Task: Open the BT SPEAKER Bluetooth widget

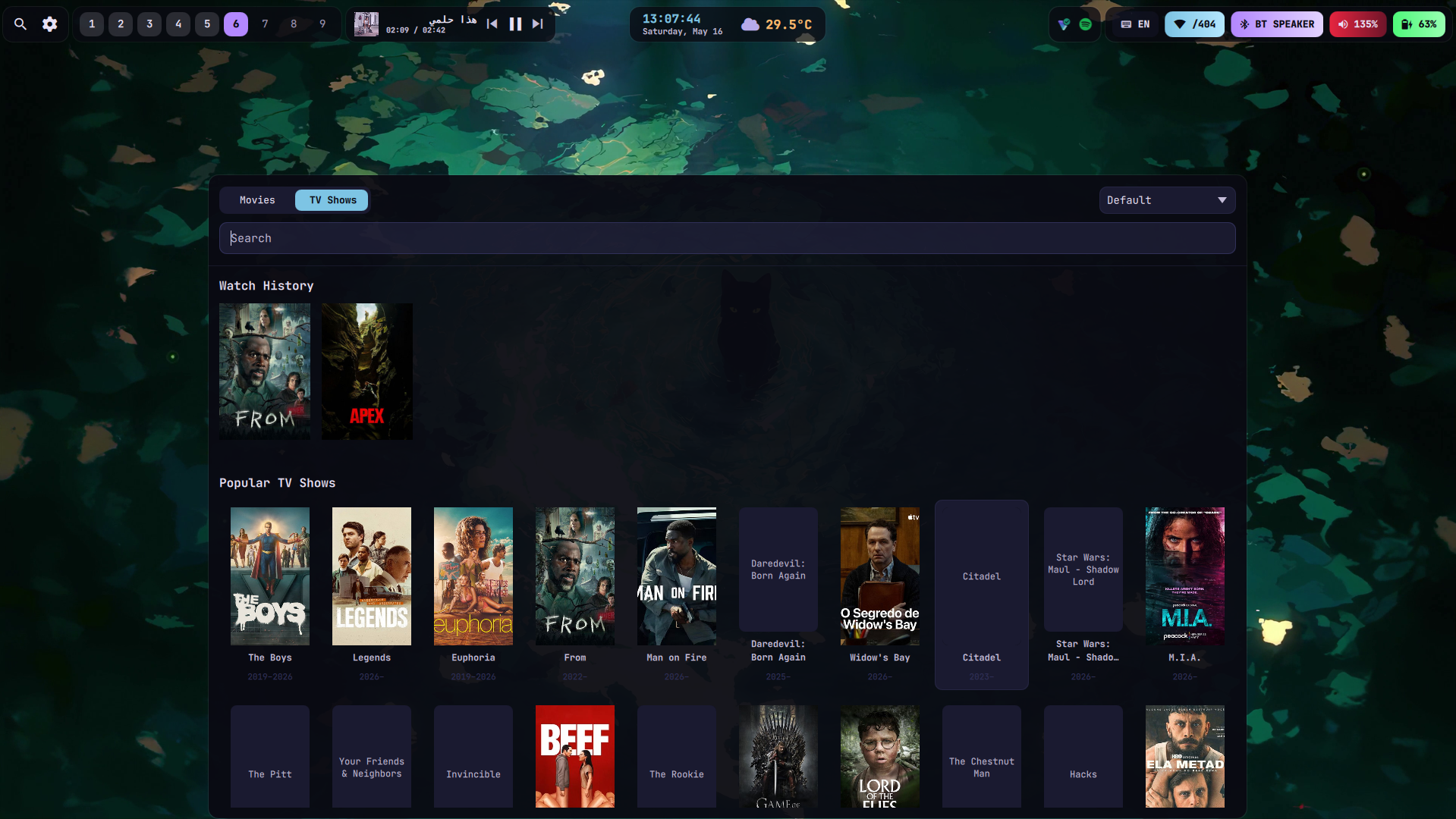Action: pos(1277,24)
